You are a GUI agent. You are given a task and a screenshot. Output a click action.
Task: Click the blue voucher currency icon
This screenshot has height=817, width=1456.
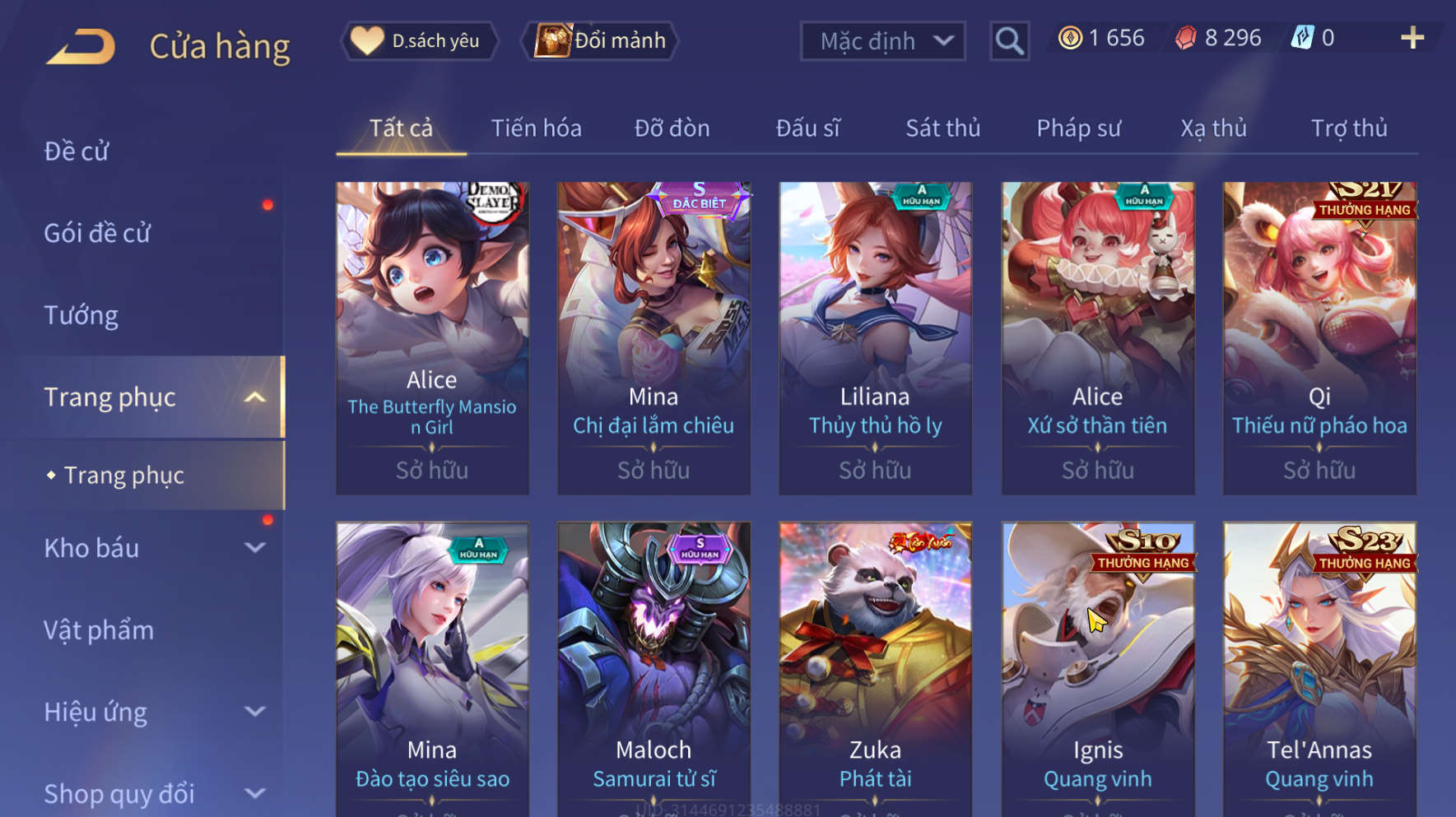[x=1302, y=38]
